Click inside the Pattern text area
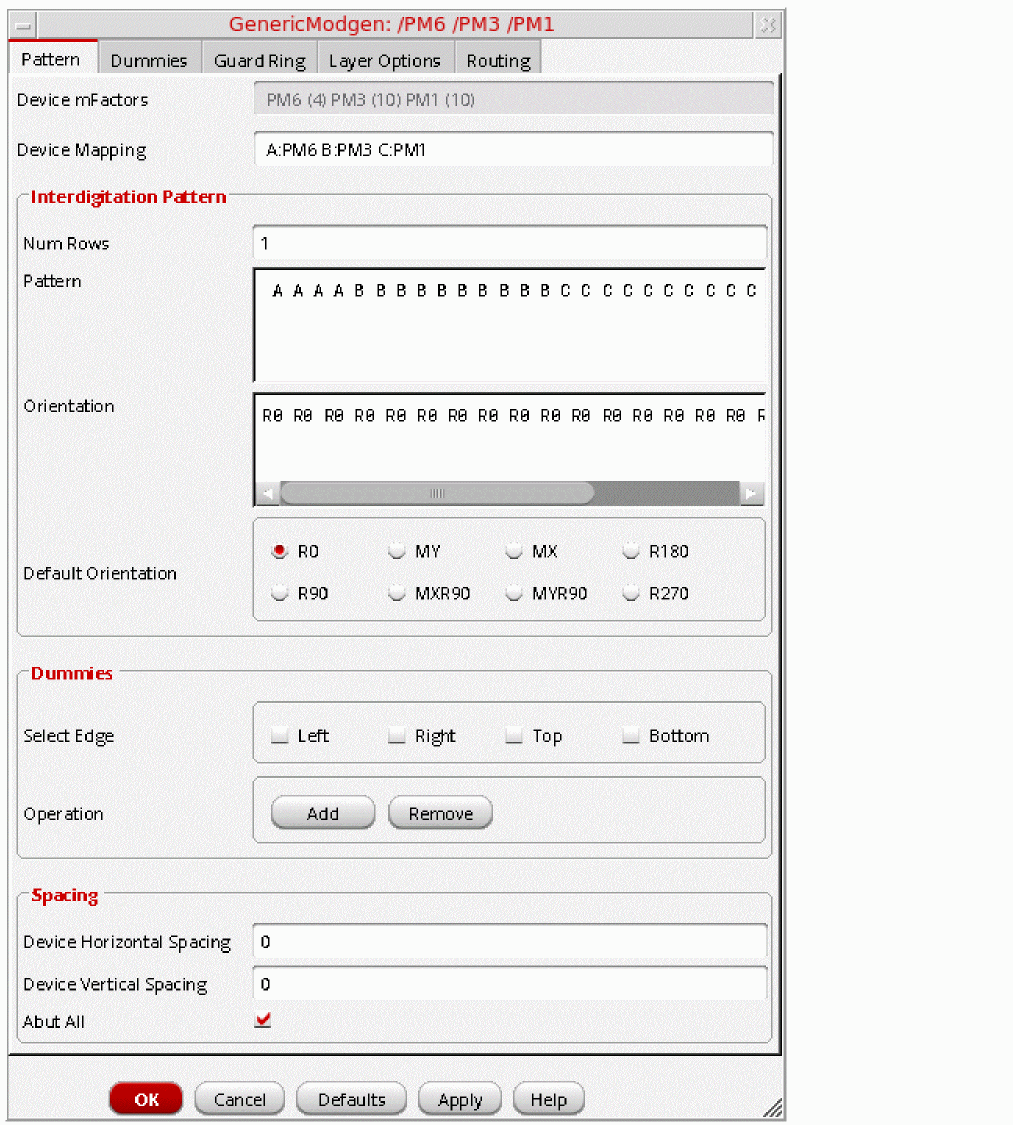This screenshot has width=1013, height=1125. pyautogui.click(x=510, y=325)
